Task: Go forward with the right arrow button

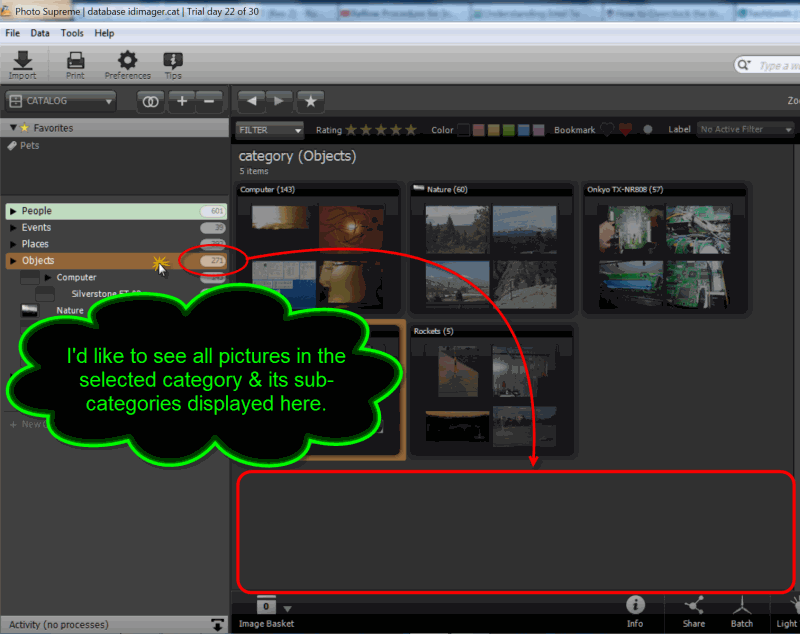Action: pos(279,101)
